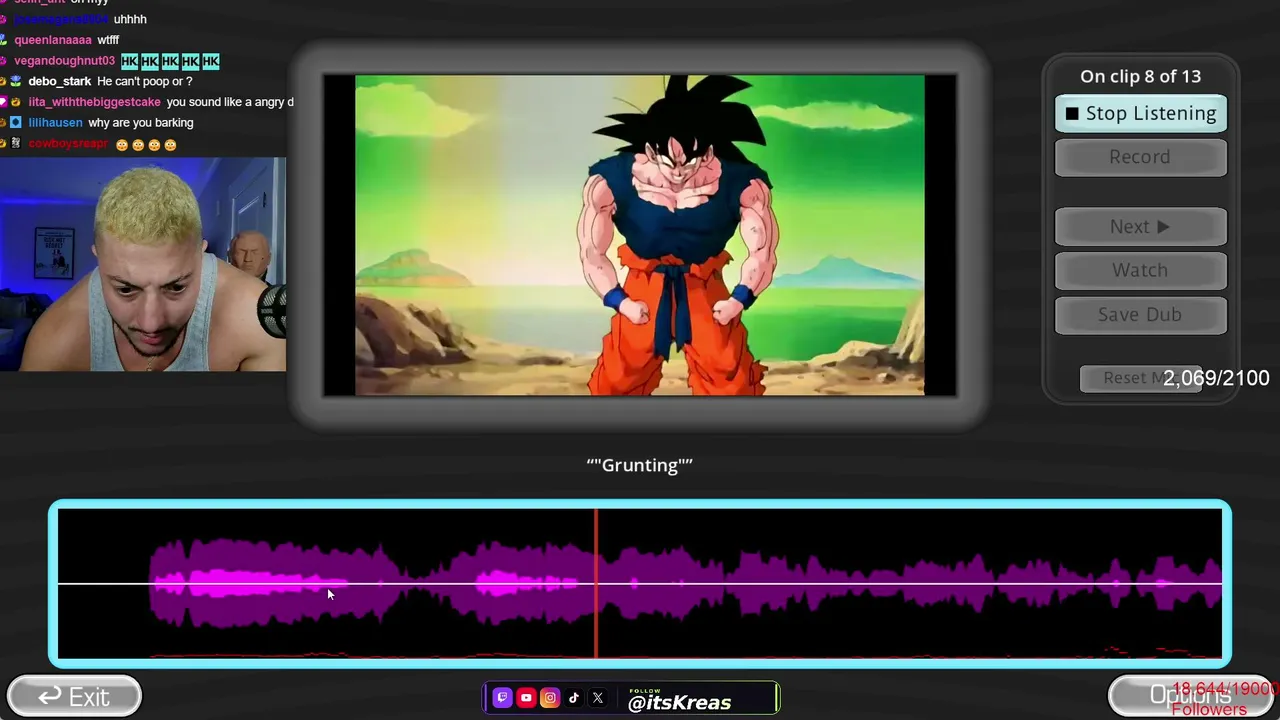Leave the dubbing screen via Exit
The width and height of the screenshot is (1280, 720).
pyautogui.click(x=74, y=697)
